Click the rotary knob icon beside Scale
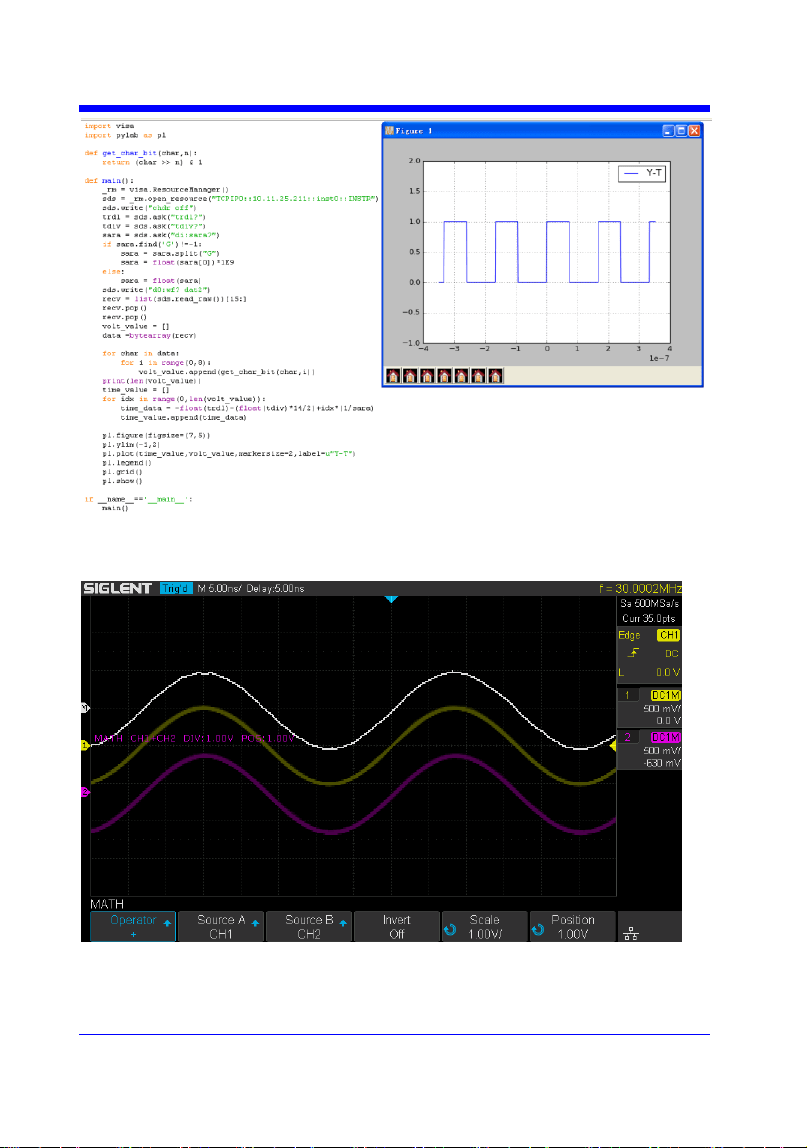807x1148 pixels. [450, 929]
